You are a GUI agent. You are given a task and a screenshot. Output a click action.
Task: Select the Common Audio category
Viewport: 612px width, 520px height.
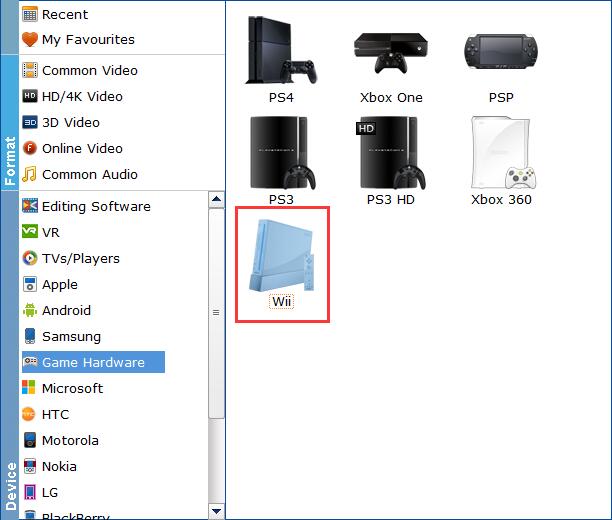pyautogui.click(x=90, y=175)
